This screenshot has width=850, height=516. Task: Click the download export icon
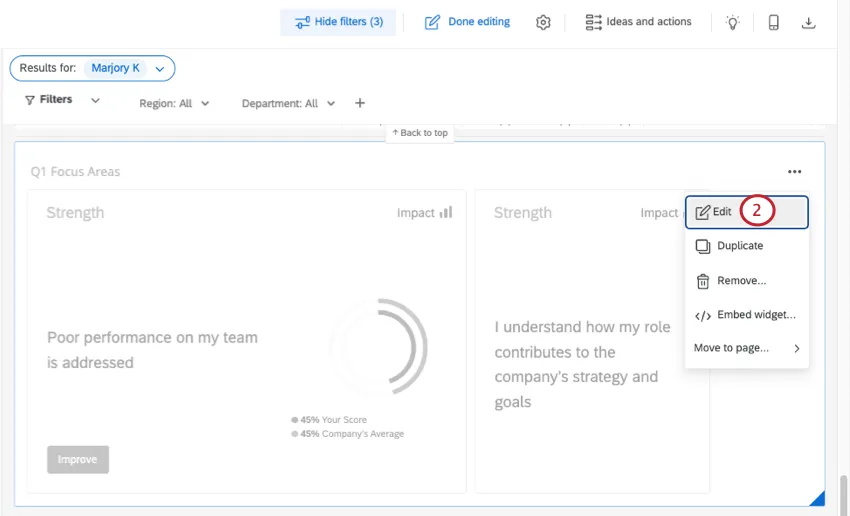click(x=809, y=22)
